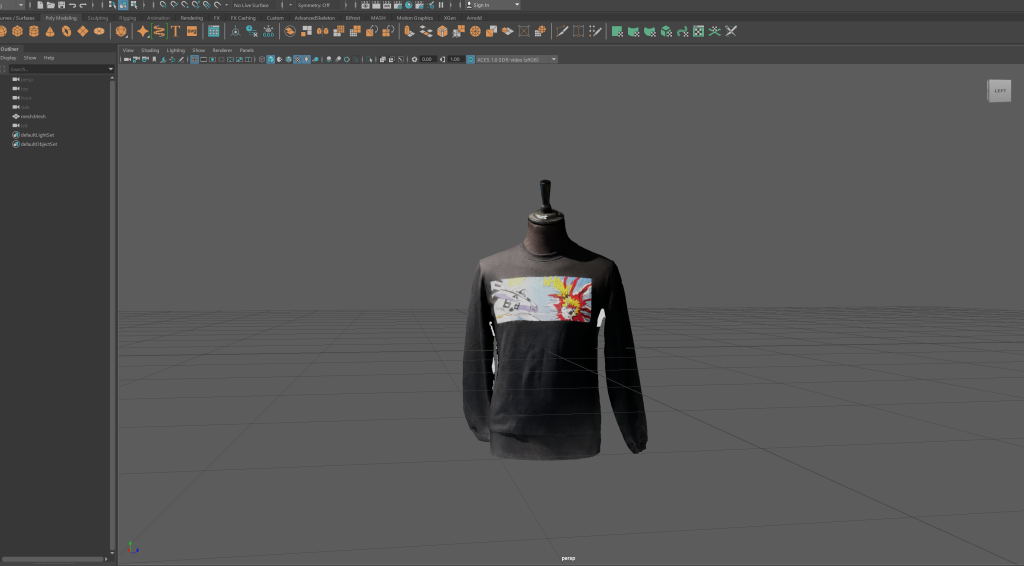Click the freeze transformations 0.0.0 icon

click(x=268, y=31)
